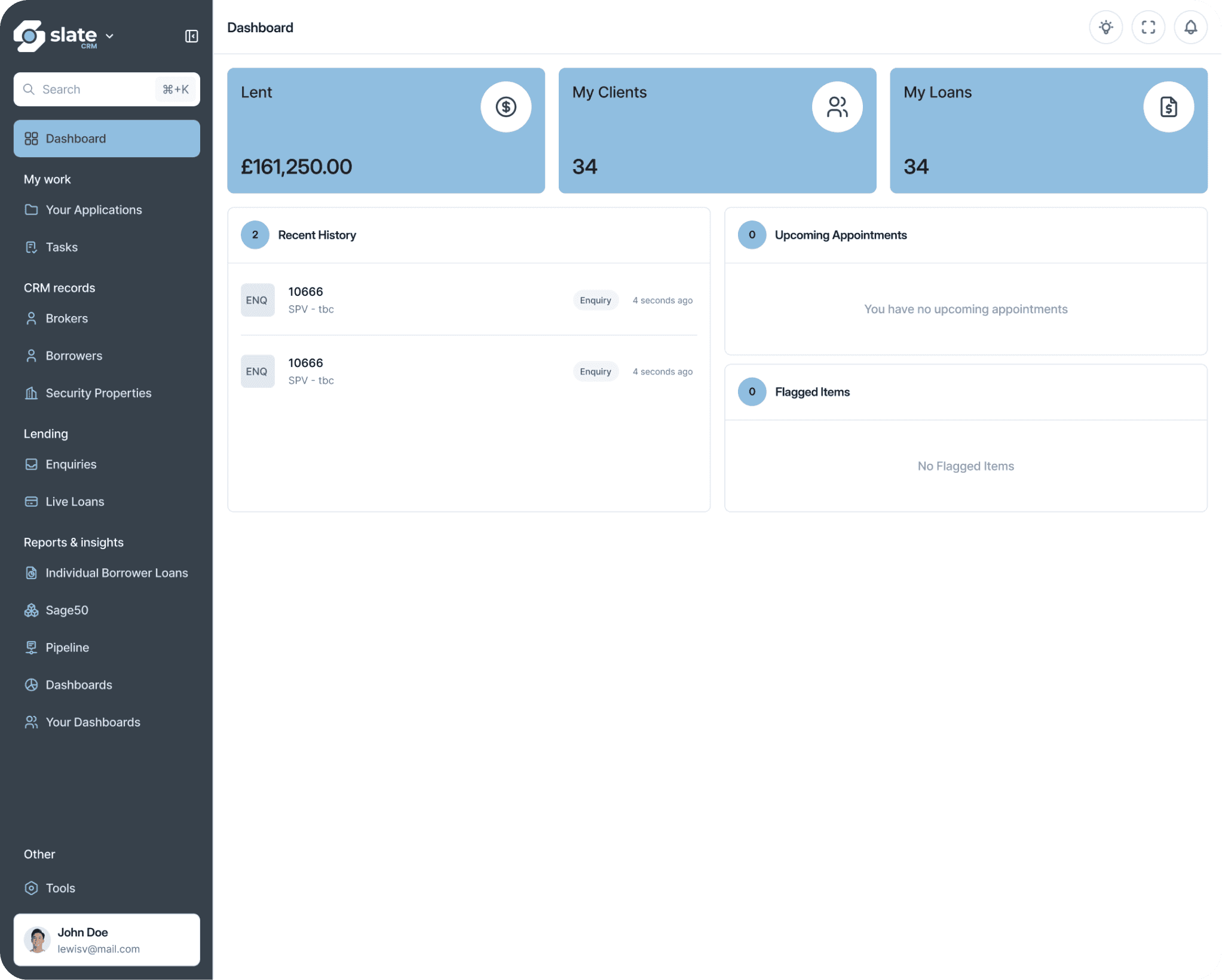Enter fullscreen mode via expand icon

coord(1148,27)
